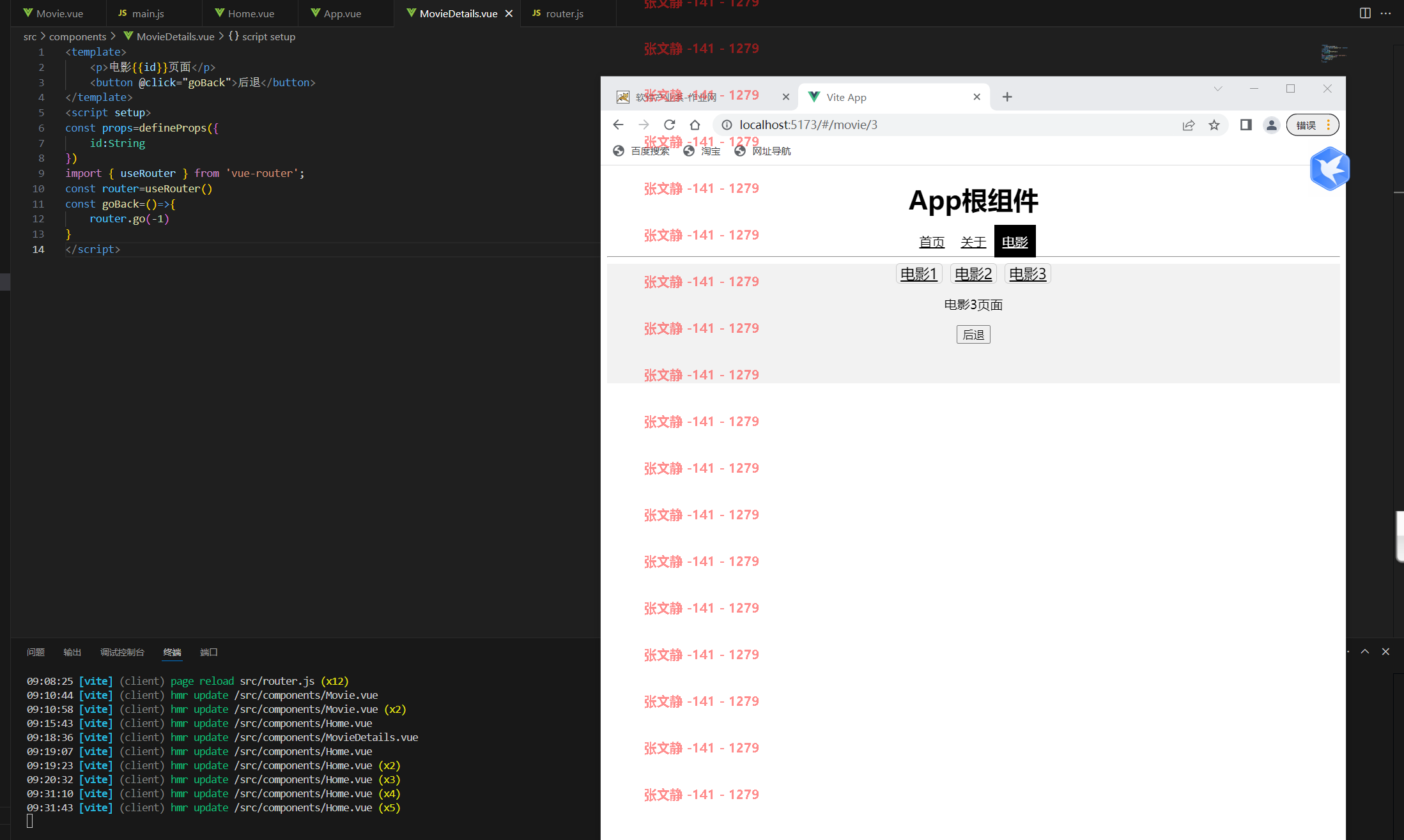The height and width of the screenshot is (840, 1404).
Task: Click the 错误 update button
Action: 1313,125
